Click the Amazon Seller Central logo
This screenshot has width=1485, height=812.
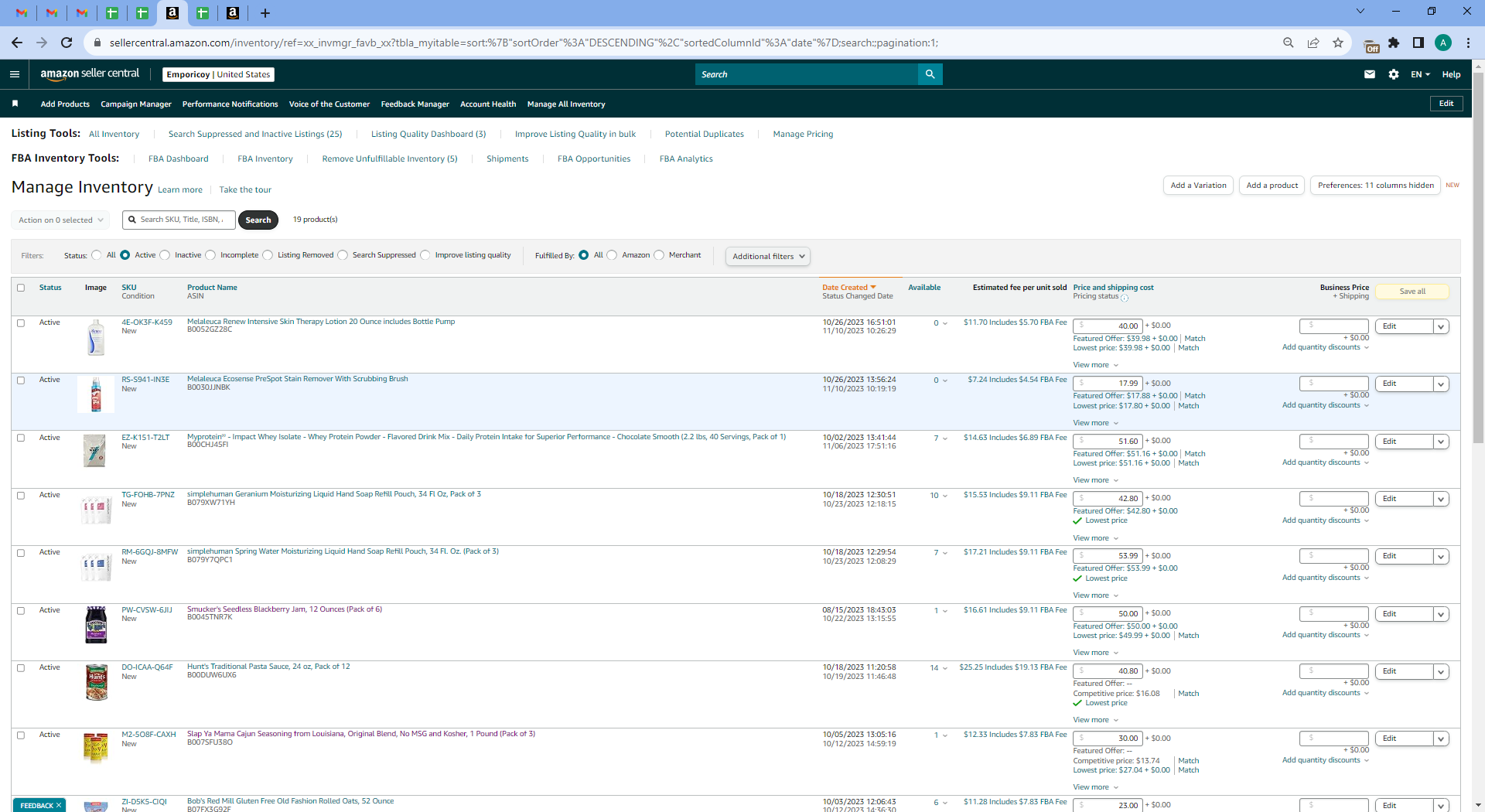point(90,74)
